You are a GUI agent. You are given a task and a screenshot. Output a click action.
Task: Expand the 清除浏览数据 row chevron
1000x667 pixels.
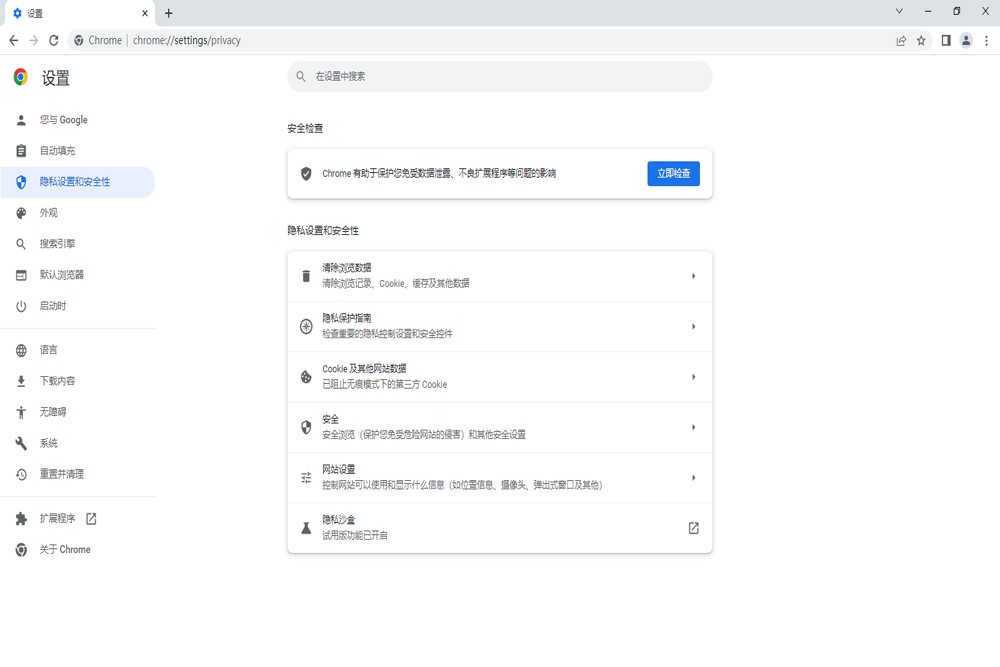pyautogui.click(x=693, y=276)
